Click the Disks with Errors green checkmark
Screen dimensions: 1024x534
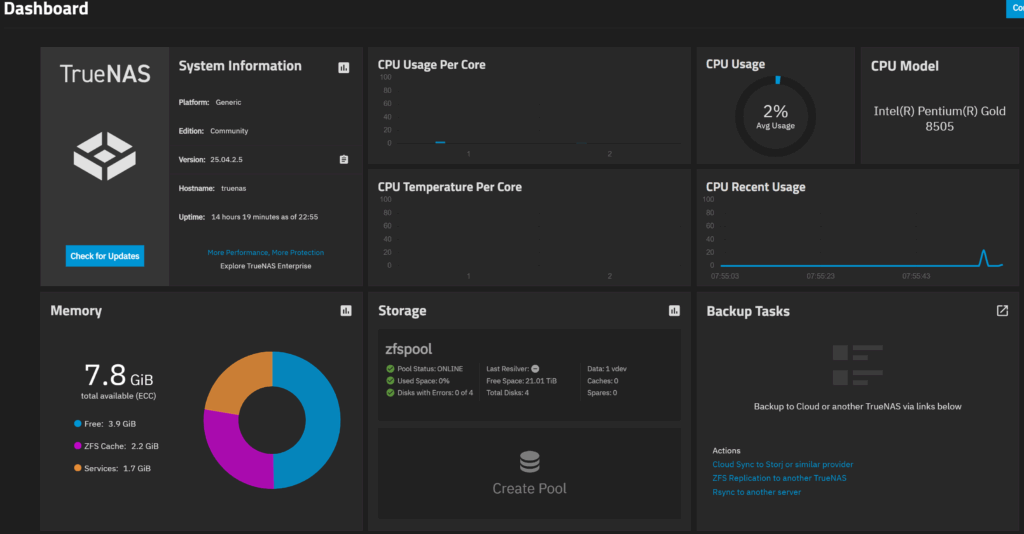390,393
